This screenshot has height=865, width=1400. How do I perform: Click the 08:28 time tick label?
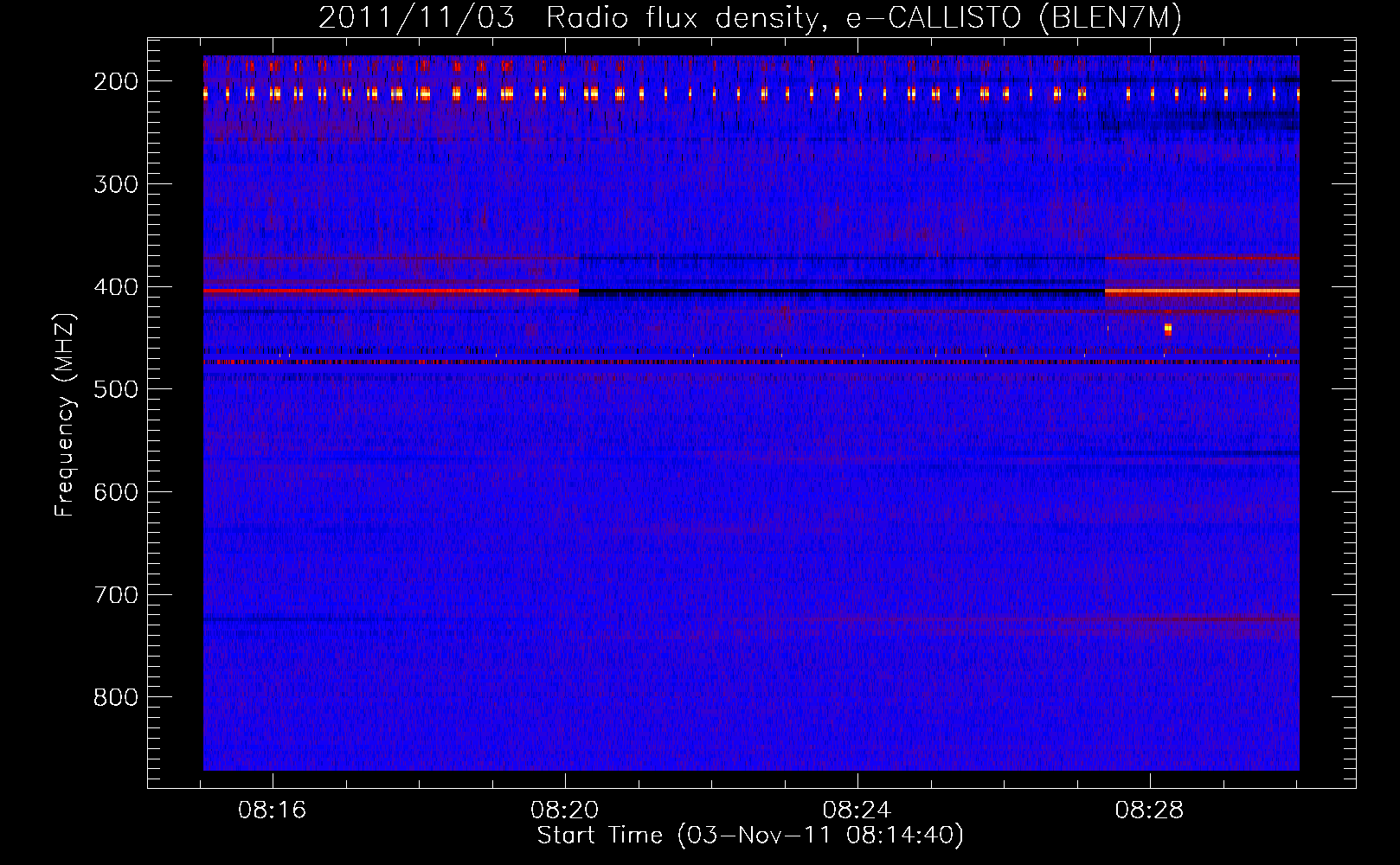pos(1149,811)
